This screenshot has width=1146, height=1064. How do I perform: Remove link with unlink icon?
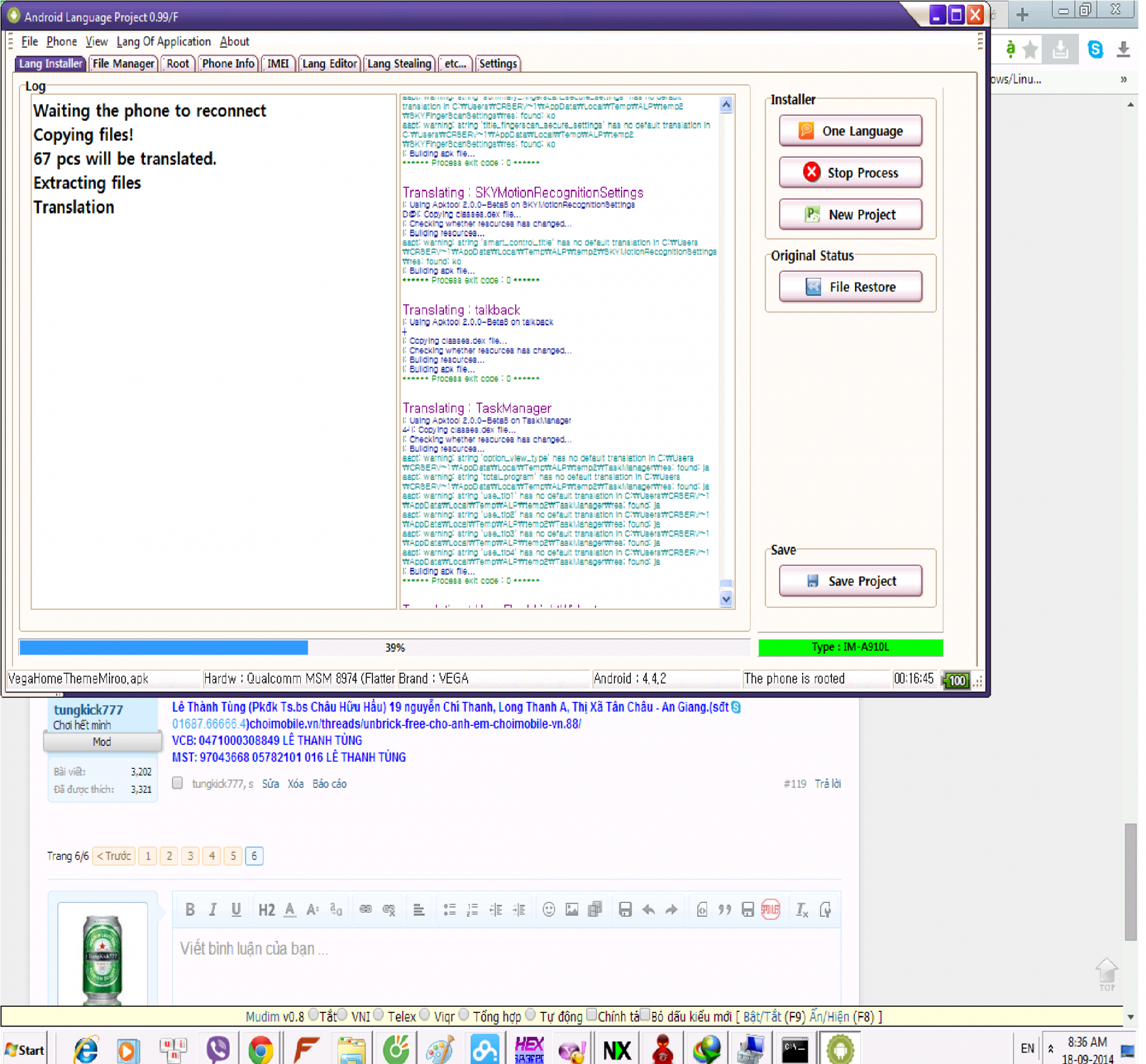coord(388,909)
